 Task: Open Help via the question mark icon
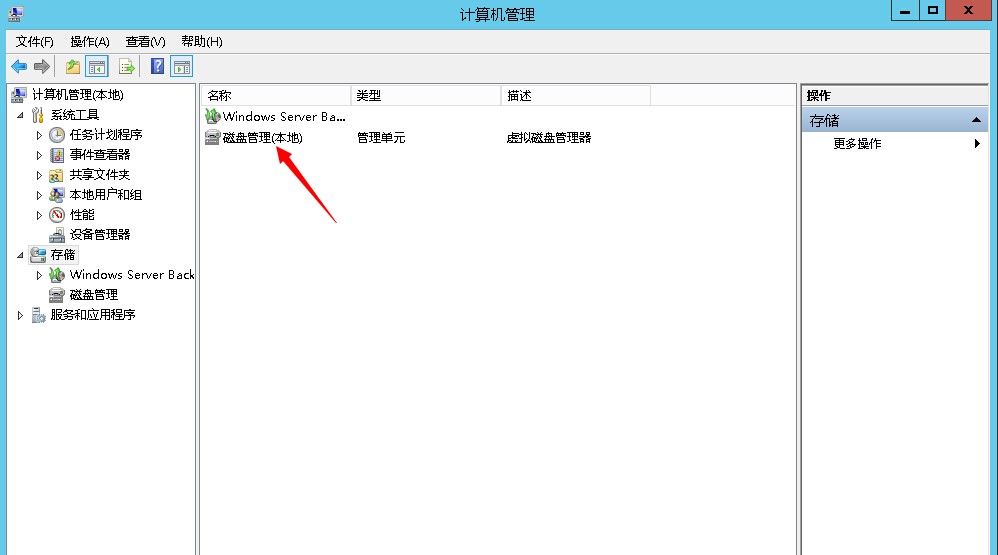point(157,67)
